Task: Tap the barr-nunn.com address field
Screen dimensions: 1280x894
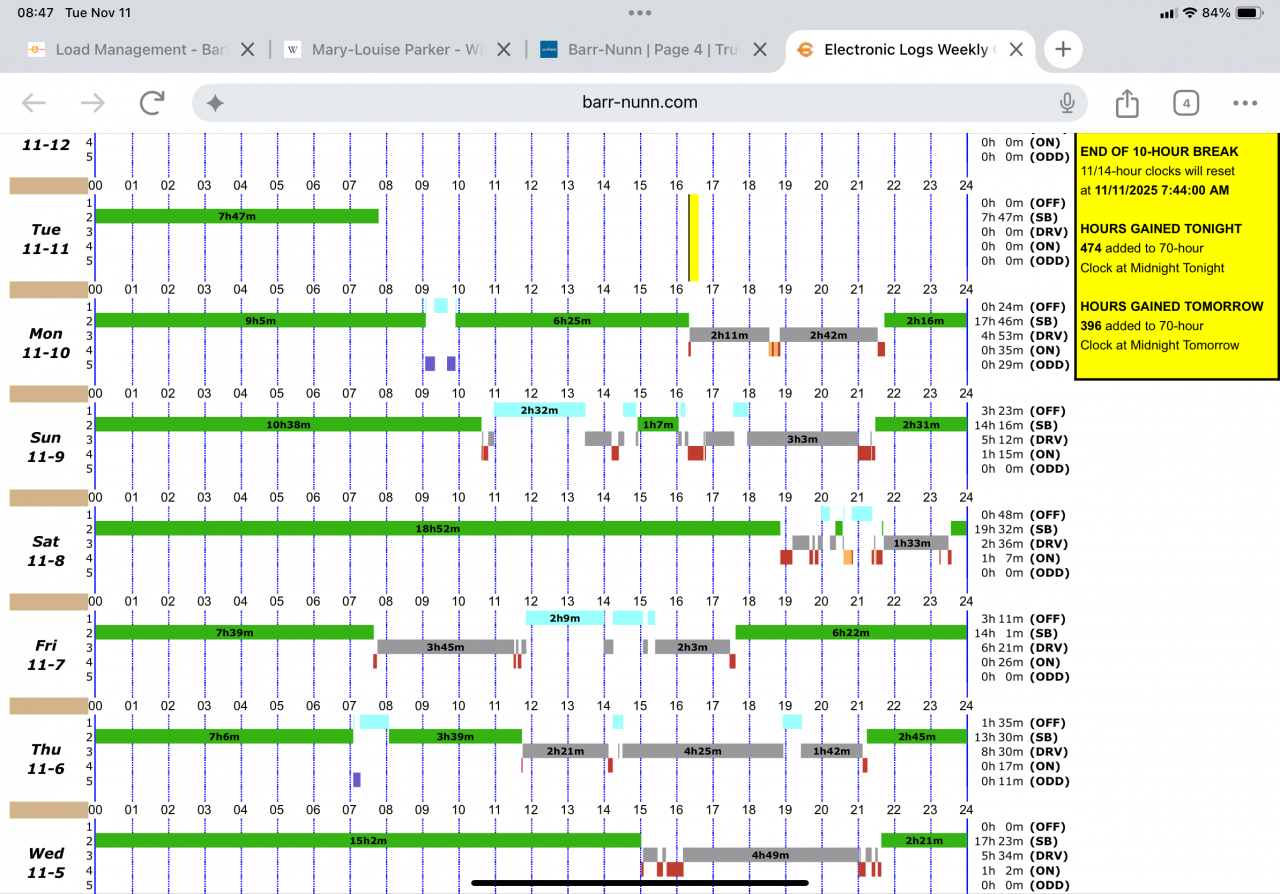Action: pyautogui.click(x=640, y=103)
